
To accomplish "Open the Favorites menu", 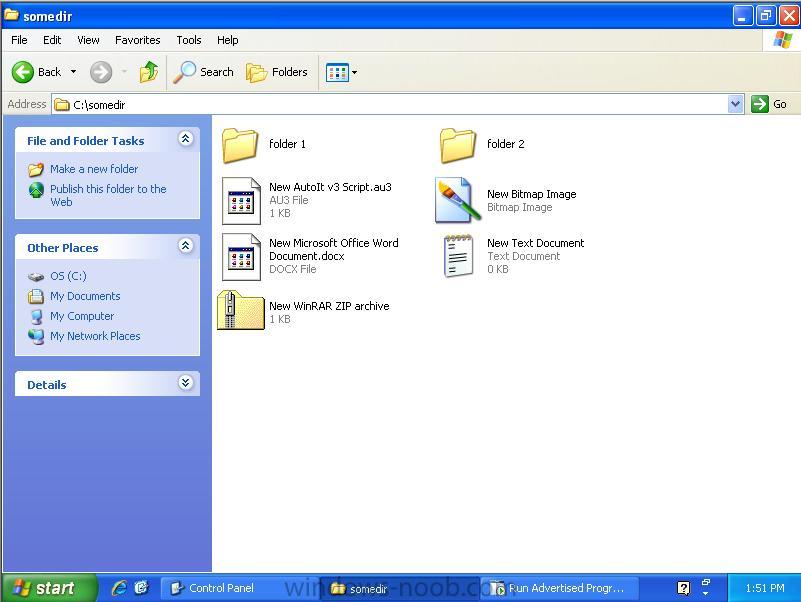I will (x=137, y=40).
